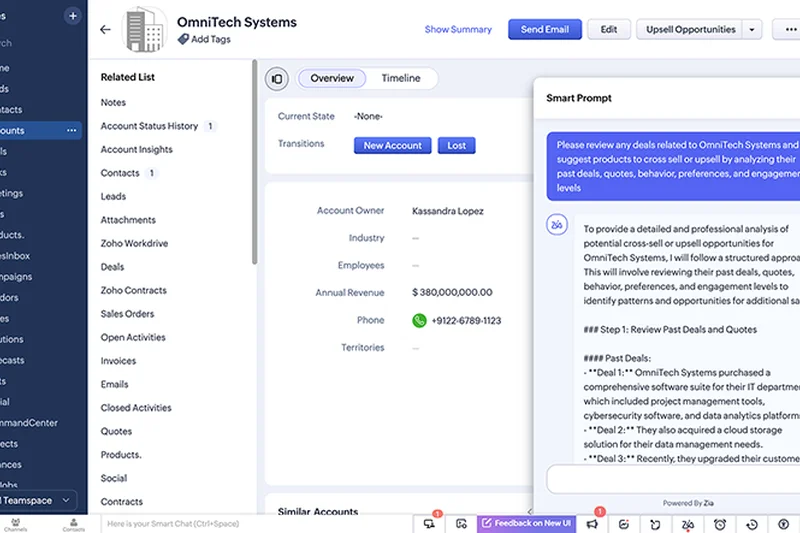
Task: Collapse the panel with the small chevron arrow
Action: (x=530, y=511)
